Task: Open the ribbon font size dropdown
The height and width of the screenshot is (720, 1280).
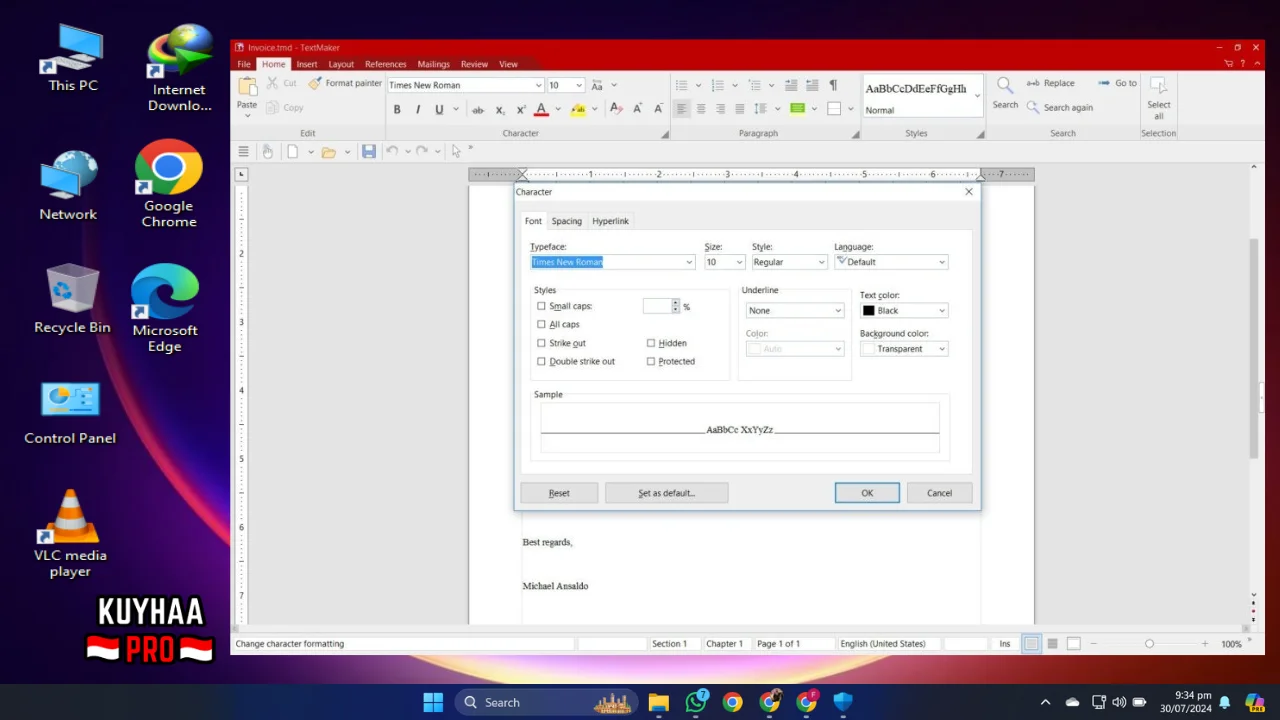Action: click(x=578, y=85)
